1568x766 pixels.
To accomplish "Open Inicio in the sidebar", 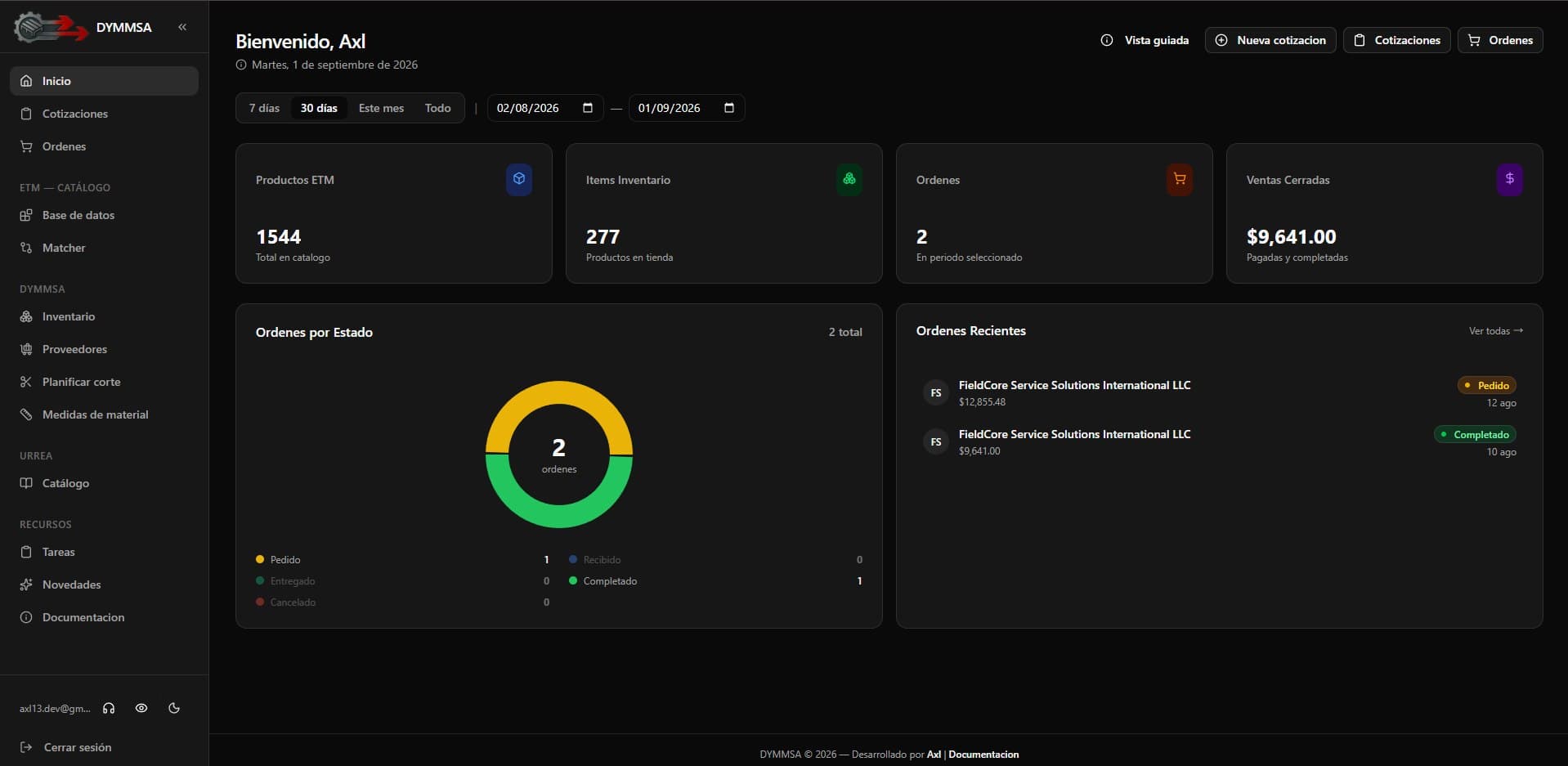I will pos(104,81).
